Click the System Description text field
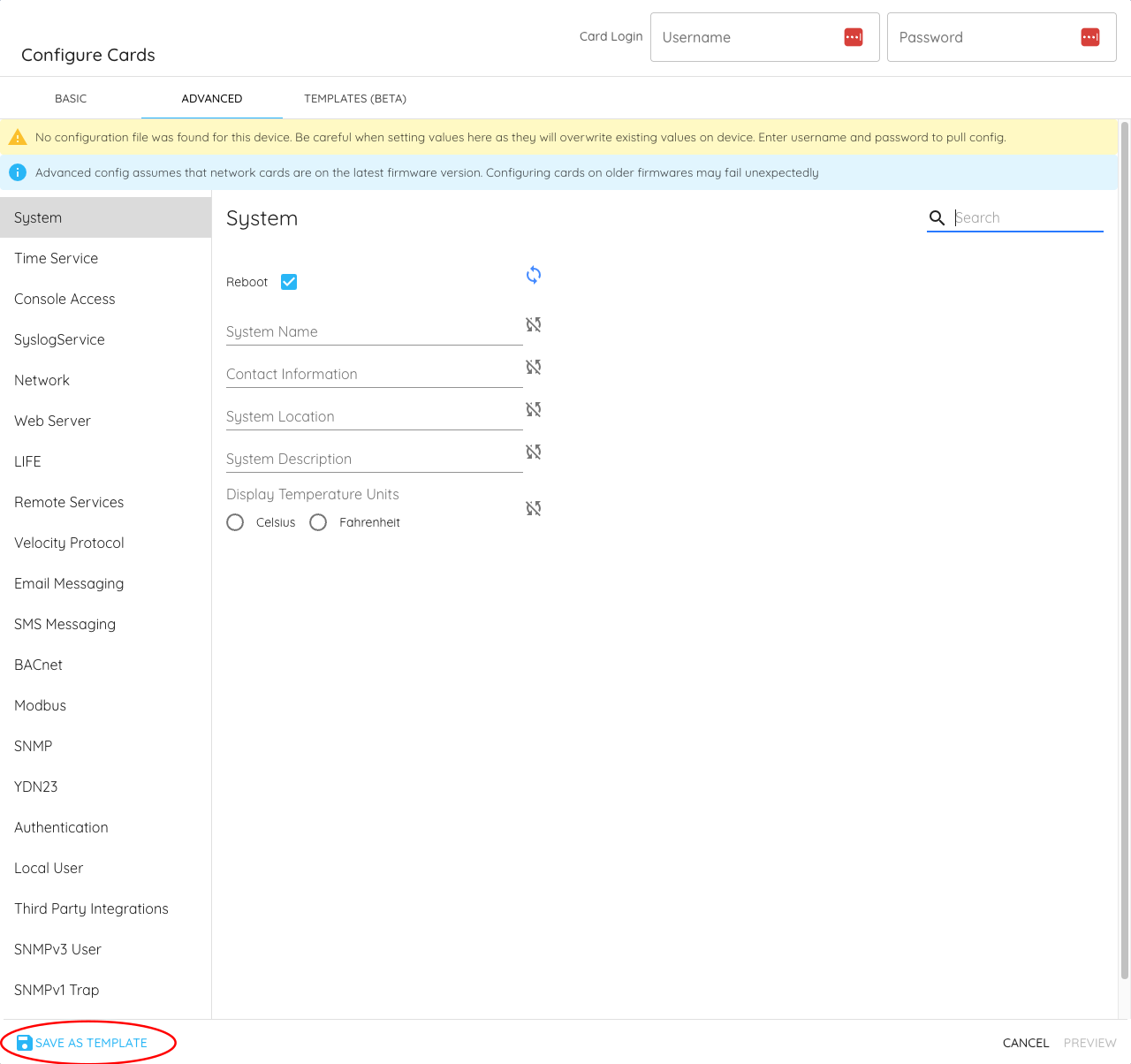This screenshot has width=1131, height=1064. (375, 459)
